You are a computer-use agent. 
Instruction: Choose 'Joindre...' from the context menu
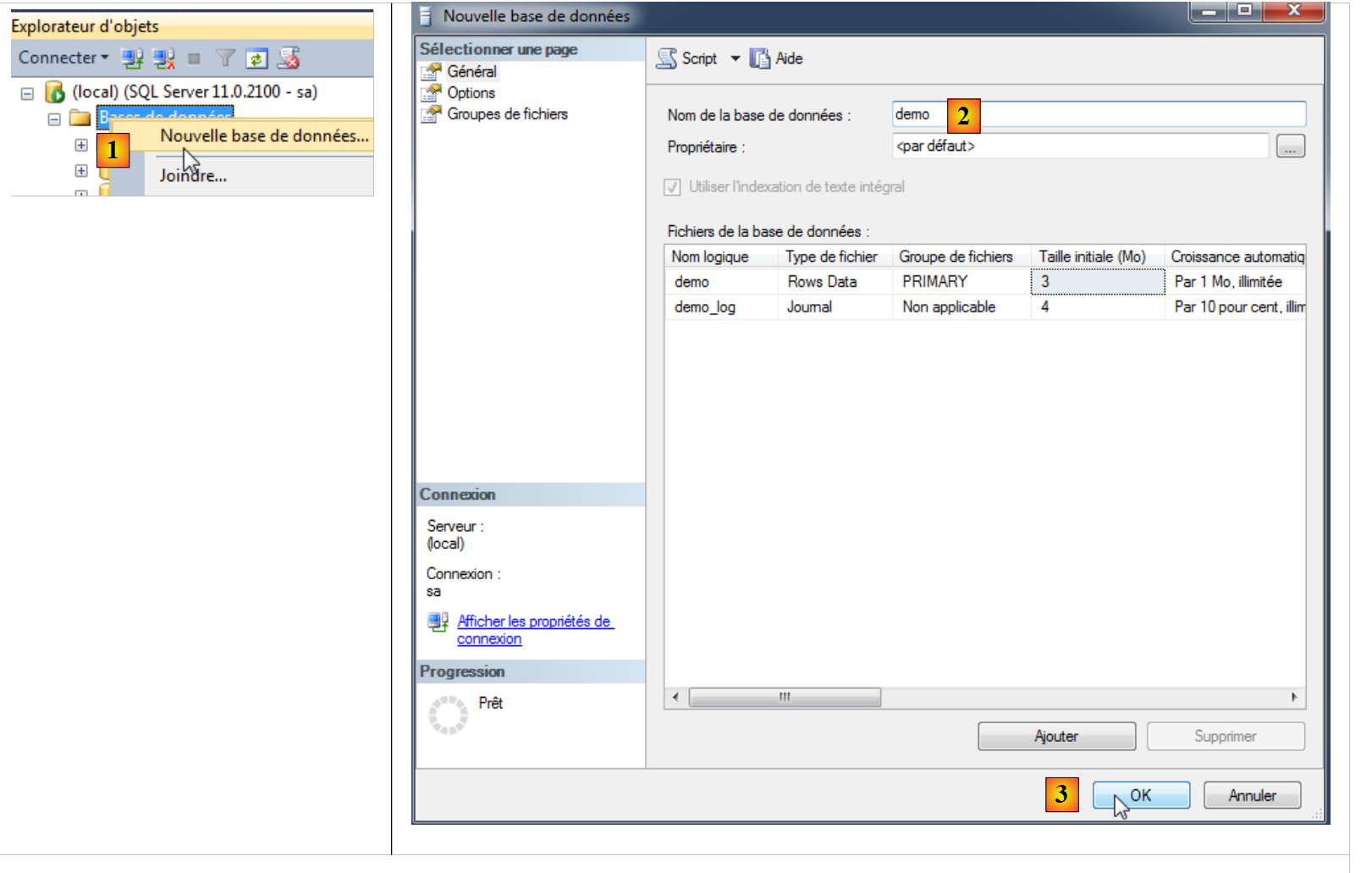193,176
